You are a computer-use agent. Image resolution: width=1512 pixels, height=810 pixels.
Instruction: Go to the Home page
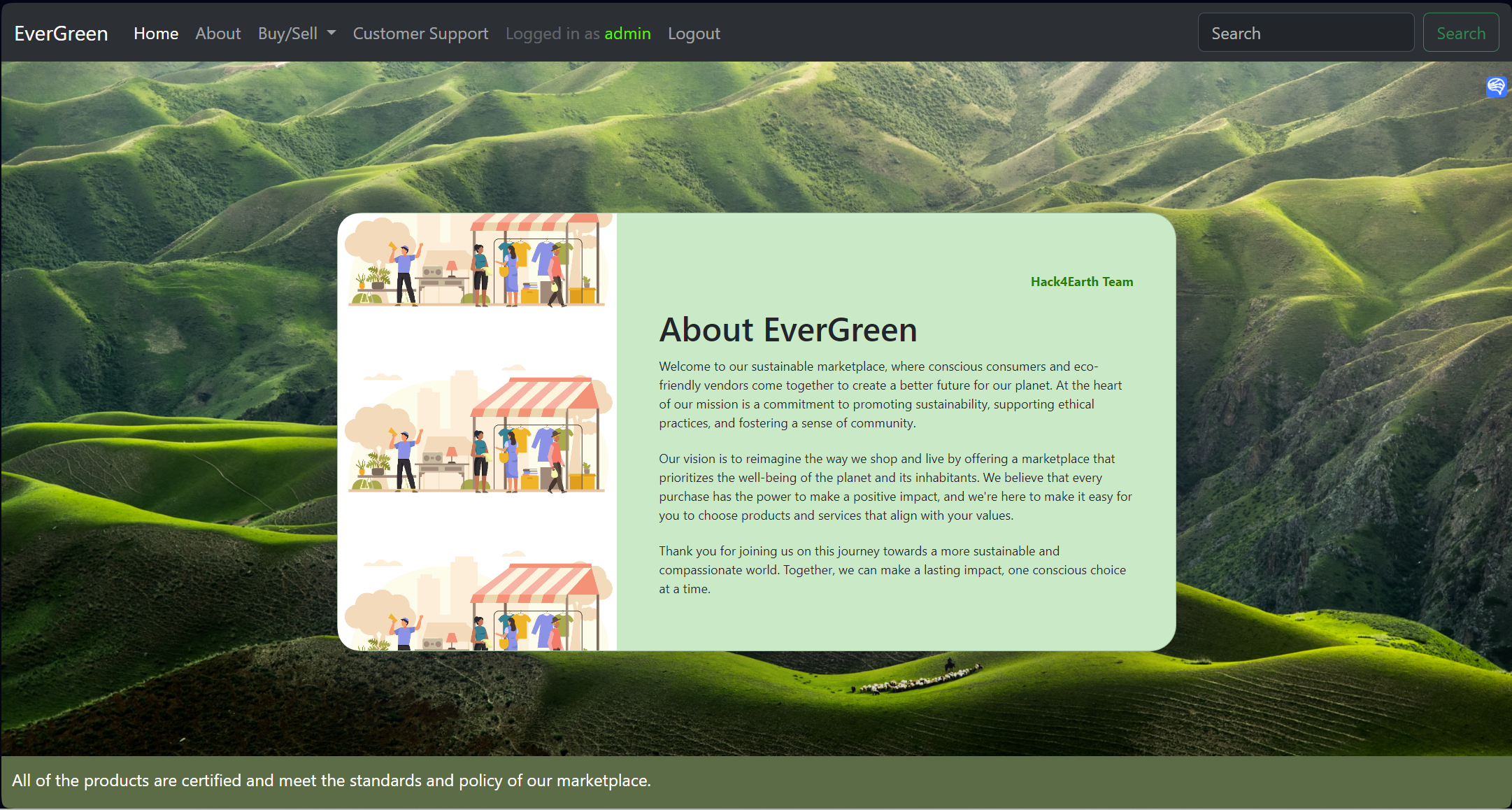pos(156,34)
